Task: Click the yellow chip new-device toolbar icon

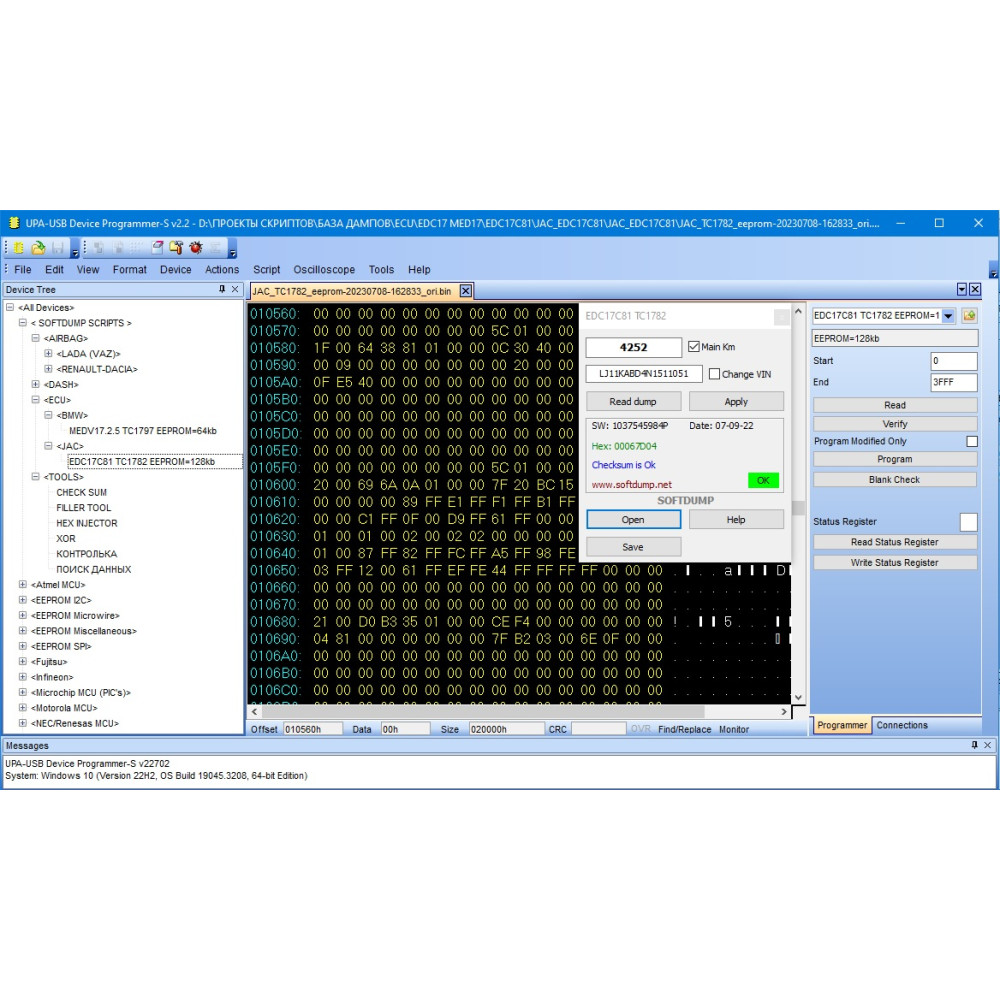Action: coord(18,247)
